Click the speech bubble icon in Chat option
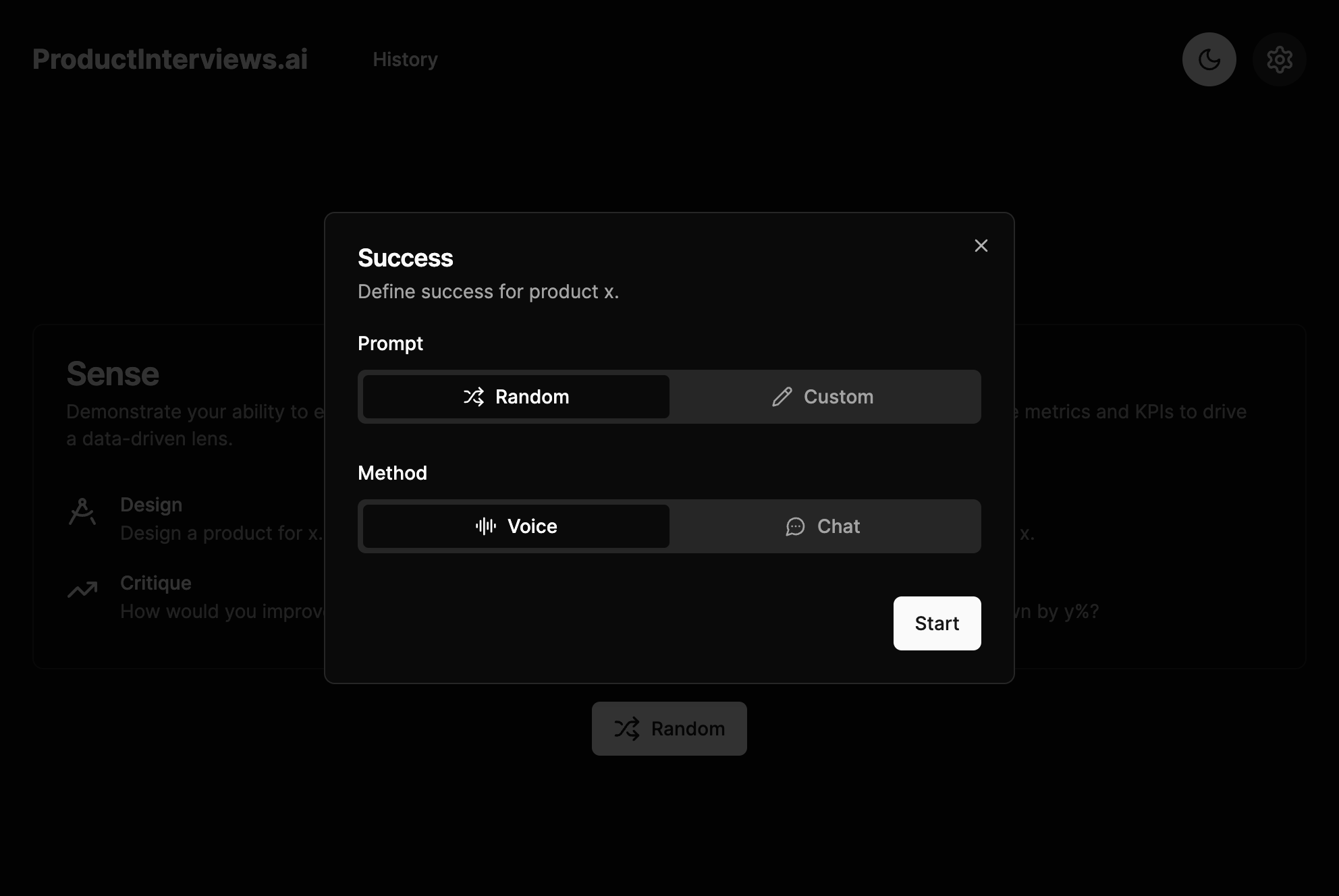Viewport: 1339px width, 896px height. coord(795,526)
